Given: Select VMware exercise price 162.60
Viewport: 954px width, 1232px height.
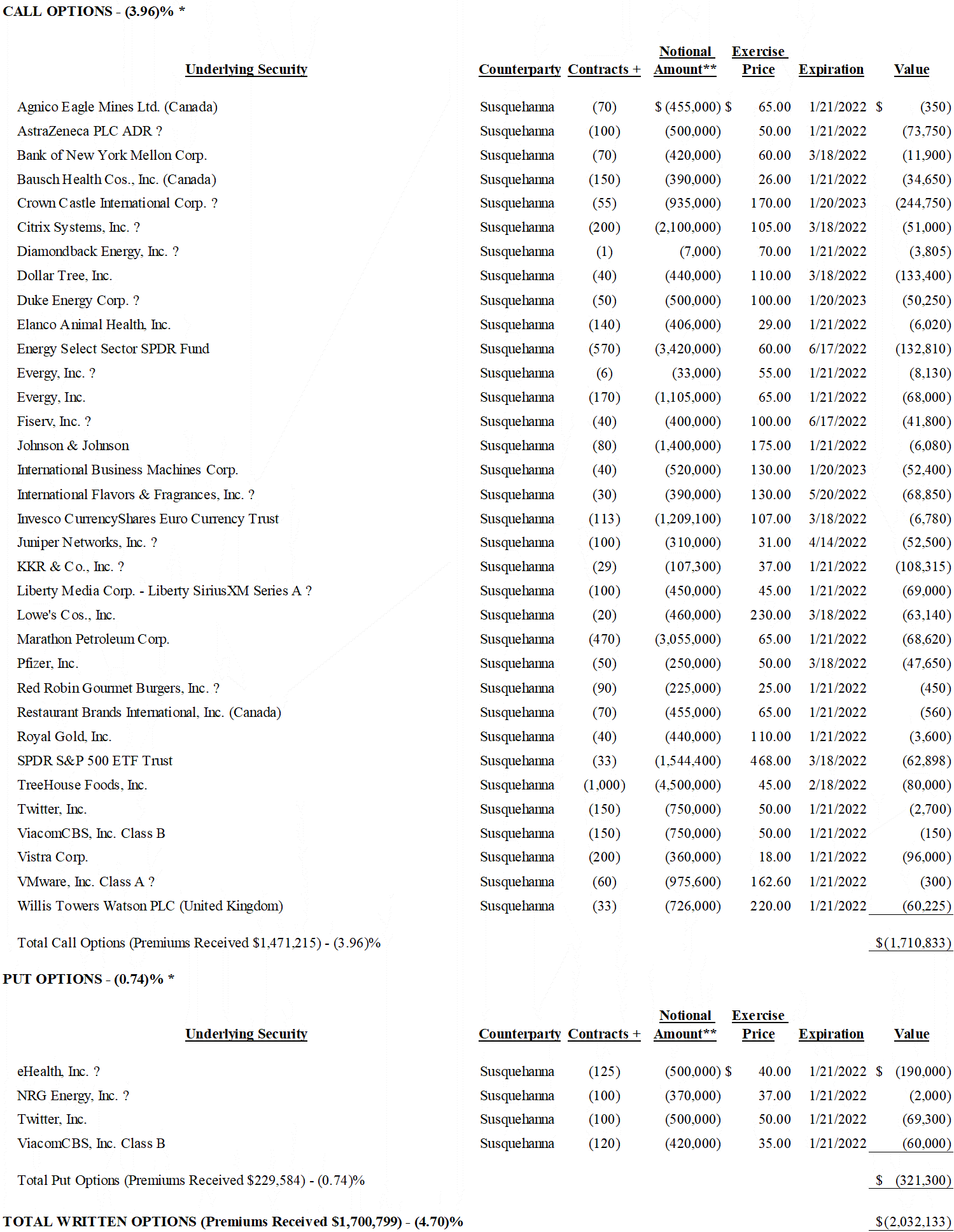Looking at the screenshot, I should click(x=770, y=882).
